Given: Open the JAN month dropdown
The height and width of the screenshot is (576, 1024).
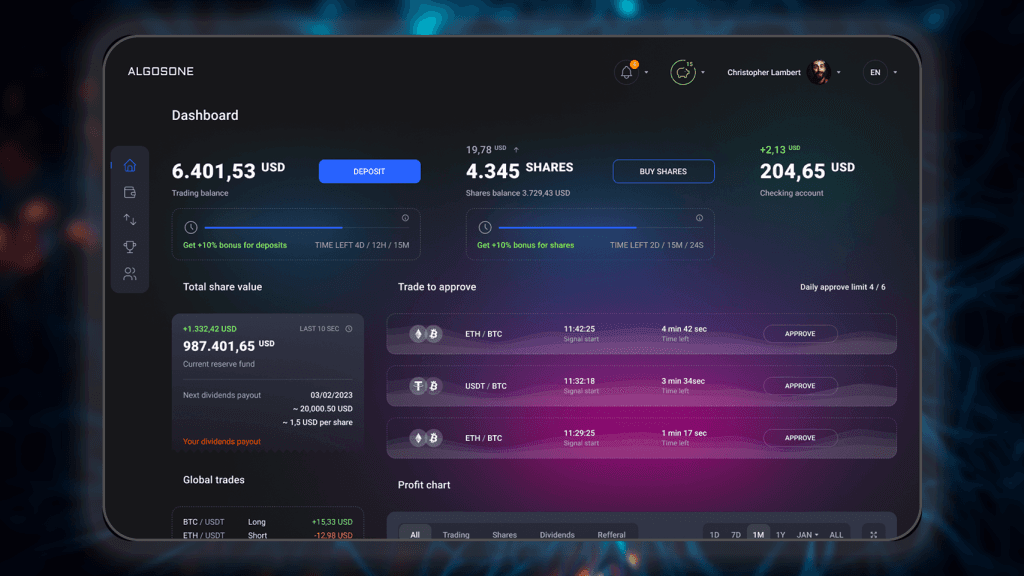Looking at the screenshot, I should (x=806, y=535).
